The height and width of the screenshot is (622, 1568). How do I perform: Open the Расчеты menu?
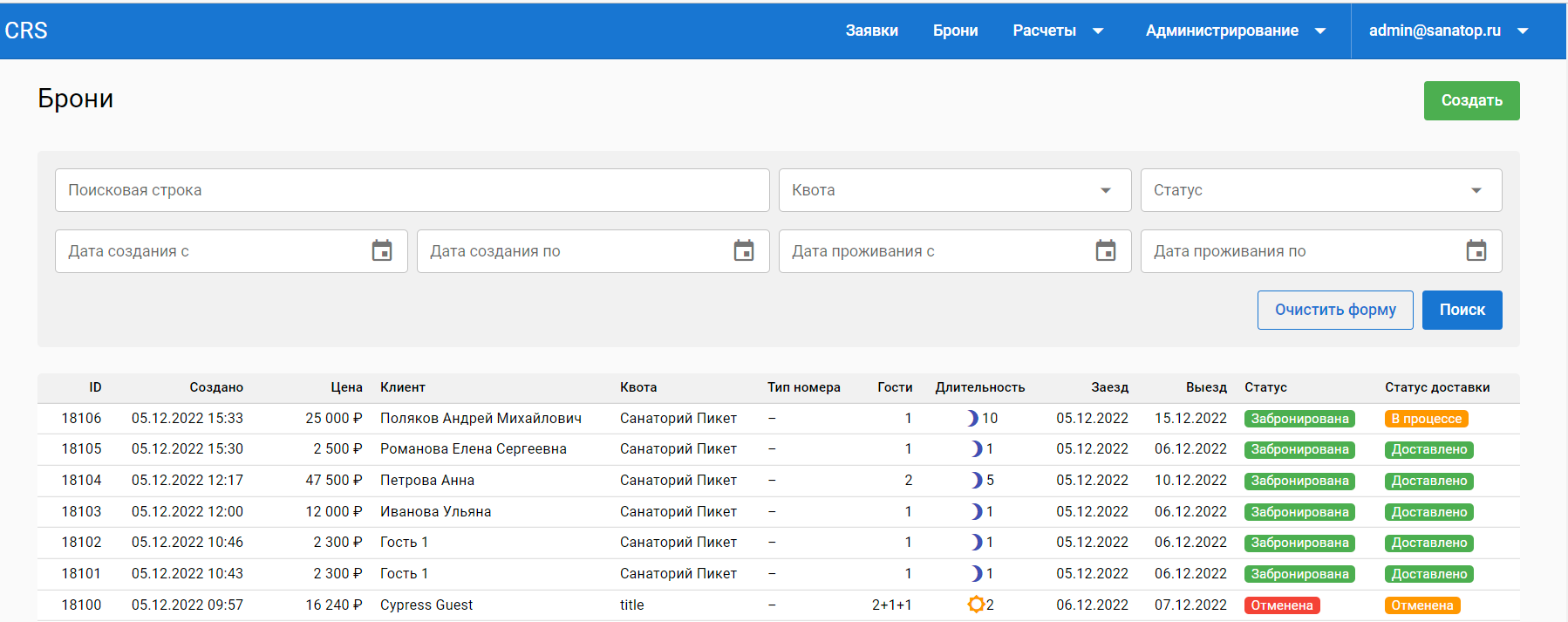coord(1057,31)
